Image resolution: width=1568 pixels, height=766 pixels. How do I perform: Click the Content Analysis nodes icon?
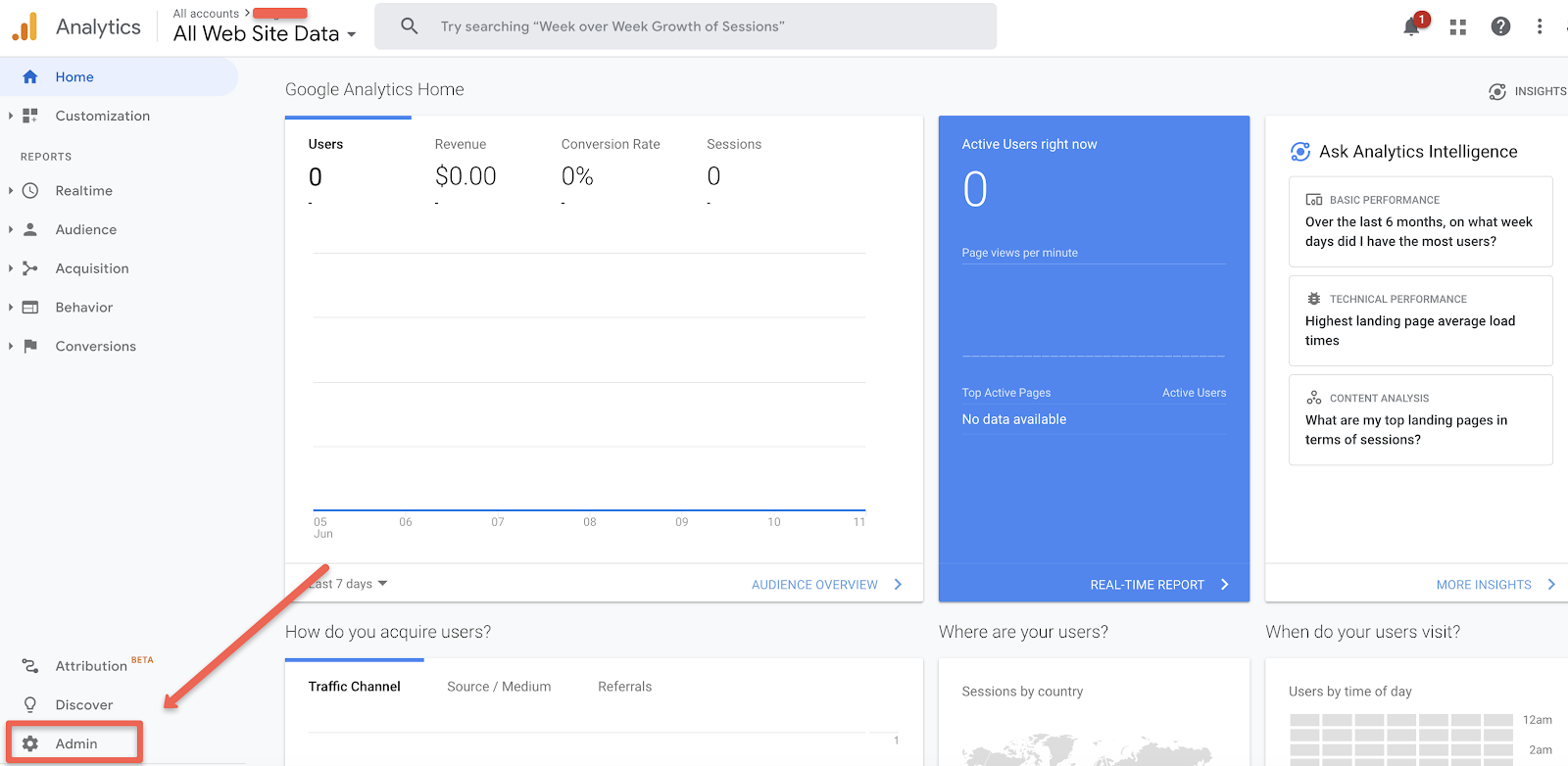tap(1314, 398)
